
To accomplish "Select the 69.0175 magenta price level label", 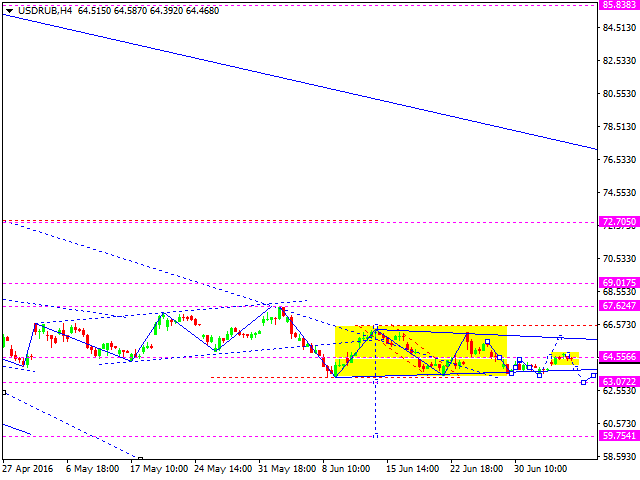I will [619, 282].
